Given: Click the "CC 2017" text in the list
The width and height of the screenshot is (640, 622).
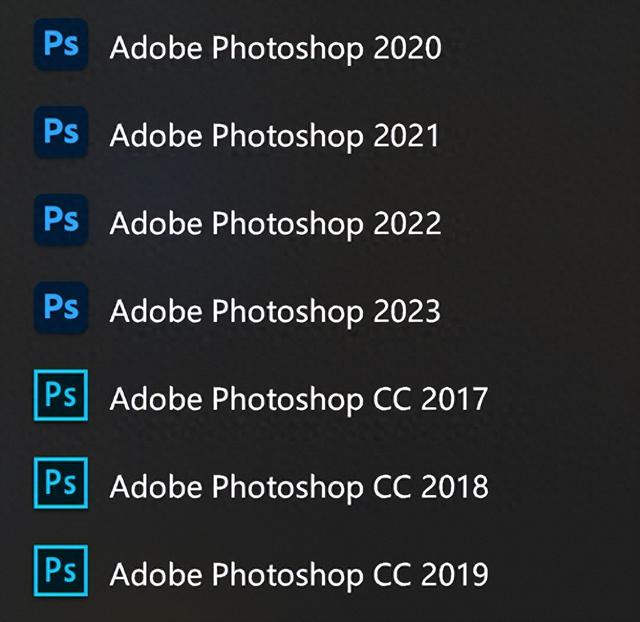Looking at the screenshot, I should pos(428,398).
